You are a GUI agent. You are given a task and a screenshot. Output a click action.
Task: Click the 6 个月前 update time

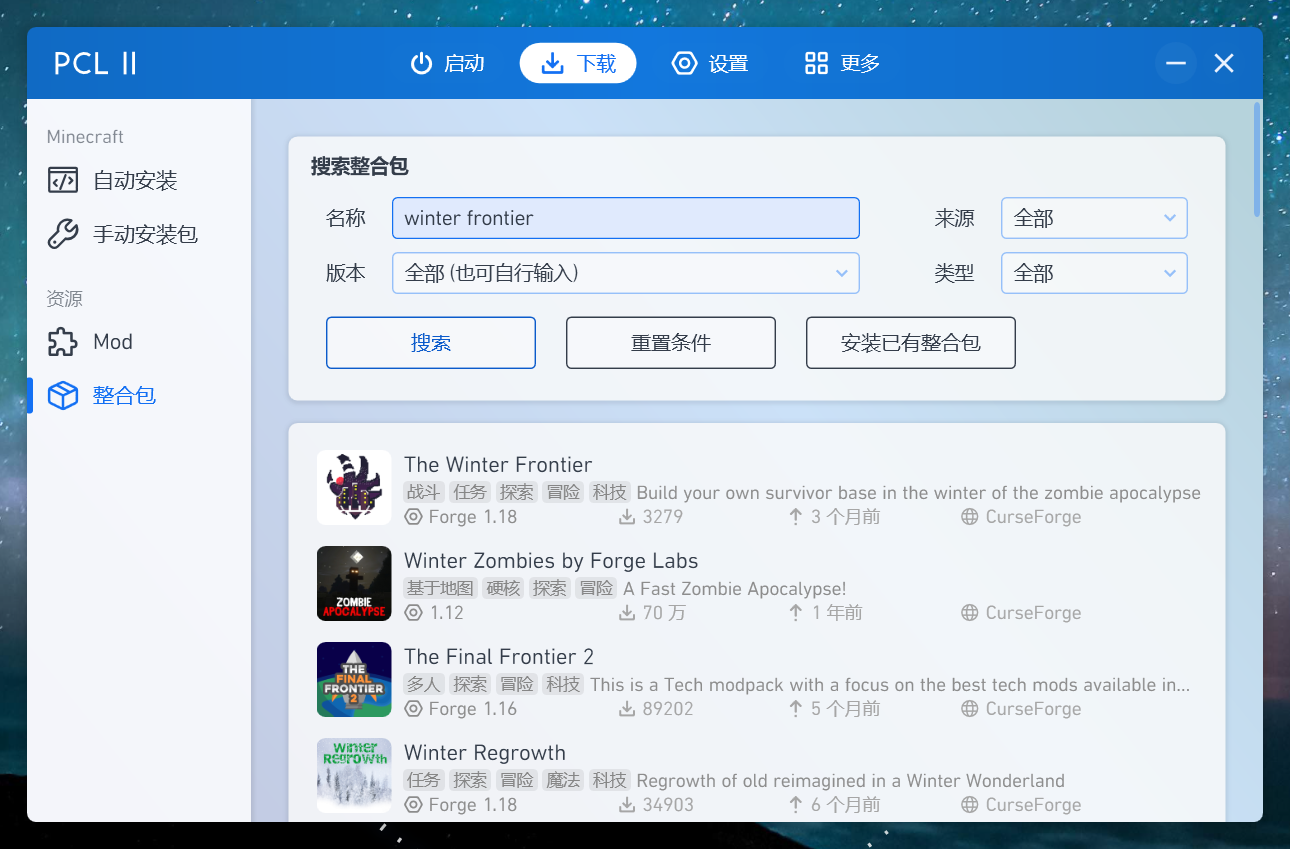(834, 805)
